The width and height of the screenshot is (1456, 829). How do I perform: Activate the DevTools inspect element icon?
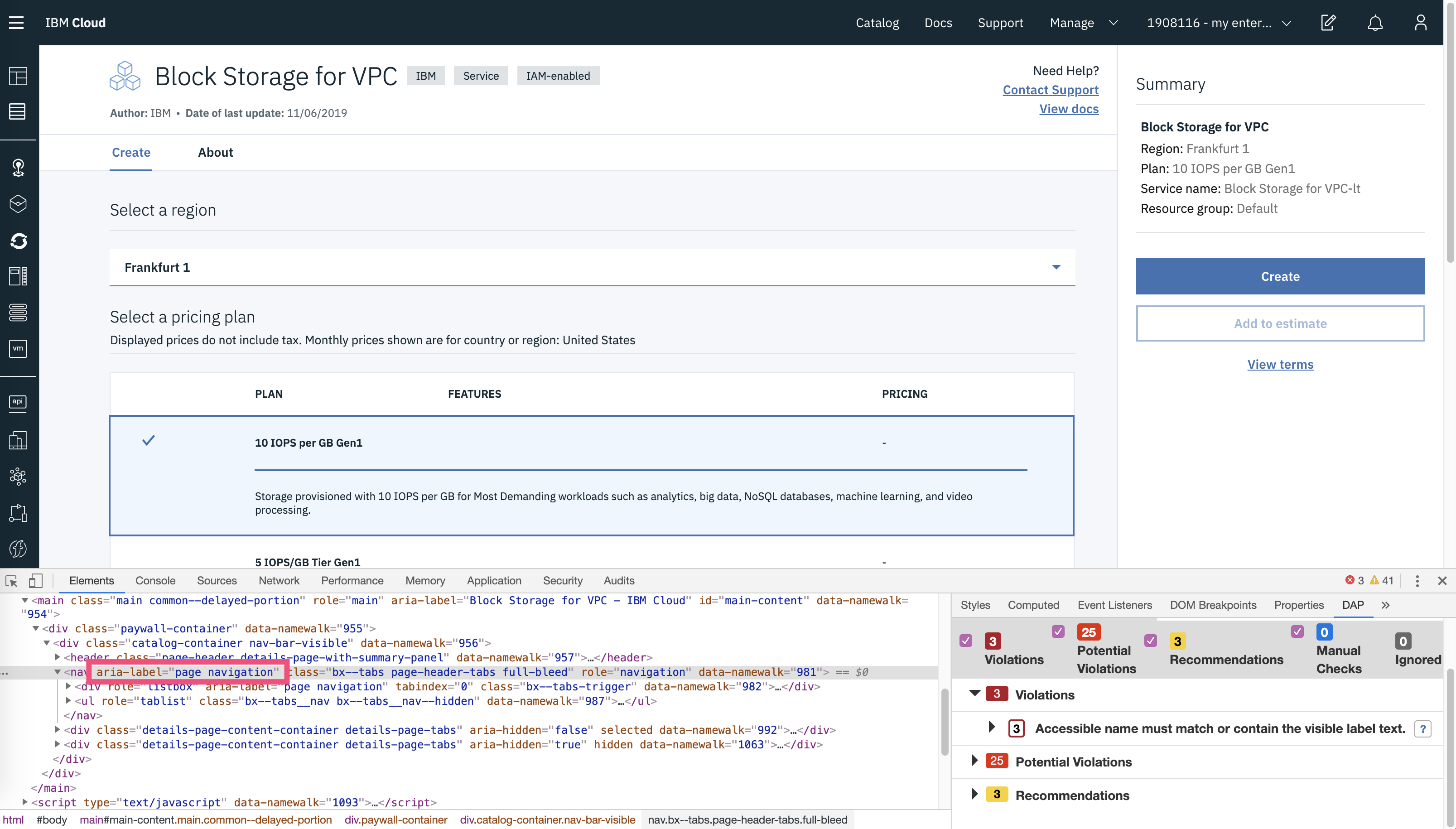tap(11, 581)
